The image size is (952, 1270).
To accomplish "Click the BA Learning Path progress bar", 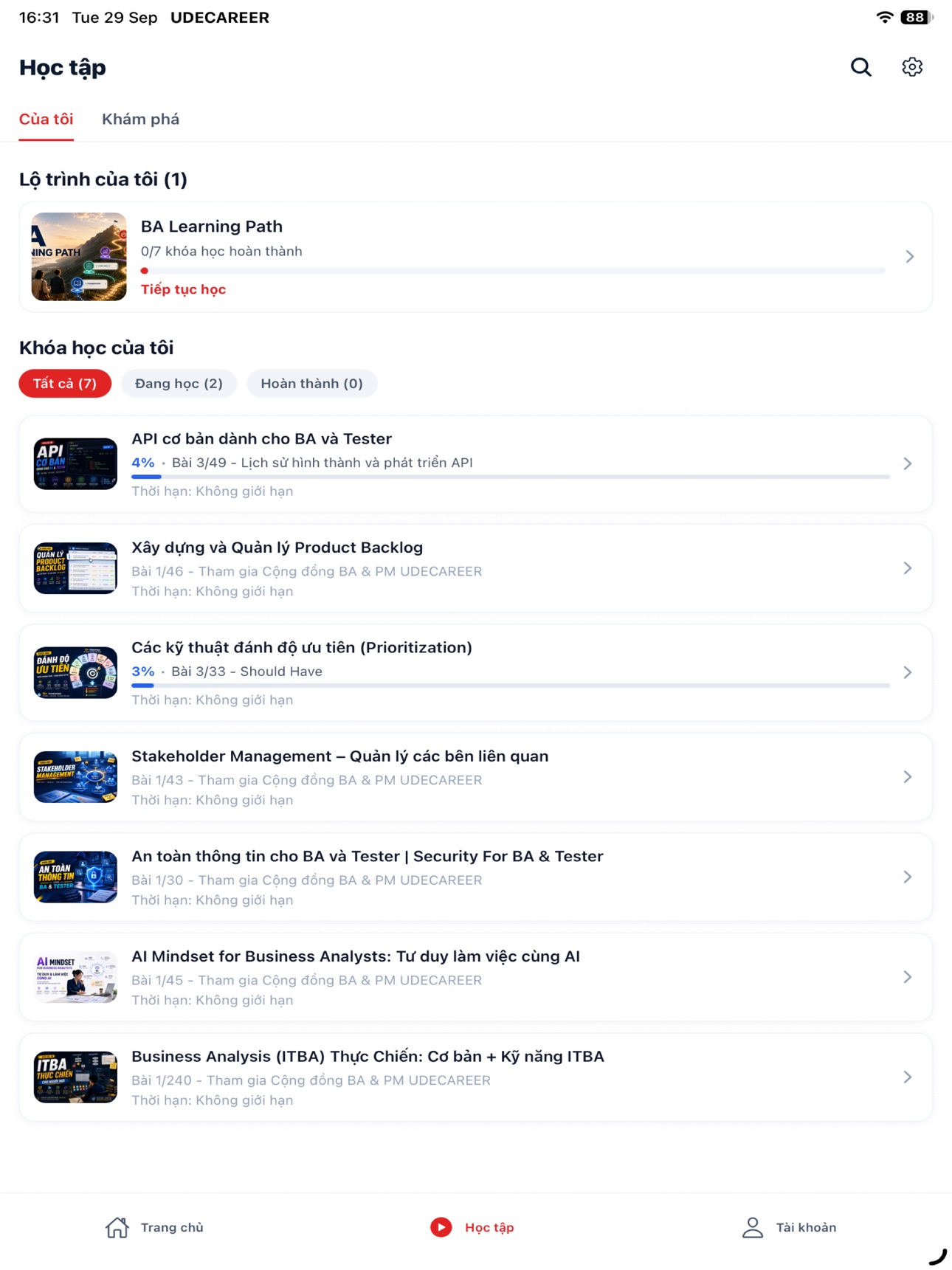I will [x=513, y=271].
